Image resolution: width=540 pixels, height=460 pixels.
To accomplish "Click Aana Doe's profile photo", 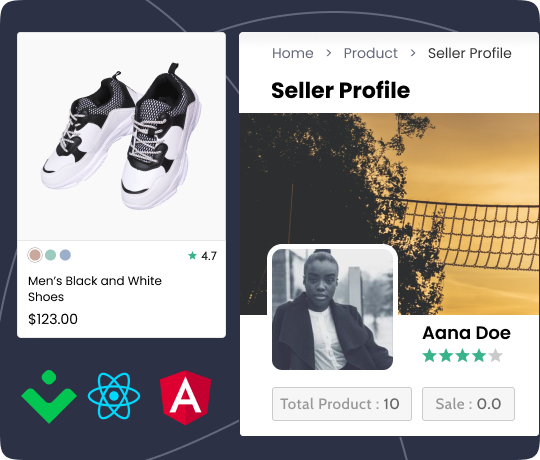I will (x=332, y=309).
